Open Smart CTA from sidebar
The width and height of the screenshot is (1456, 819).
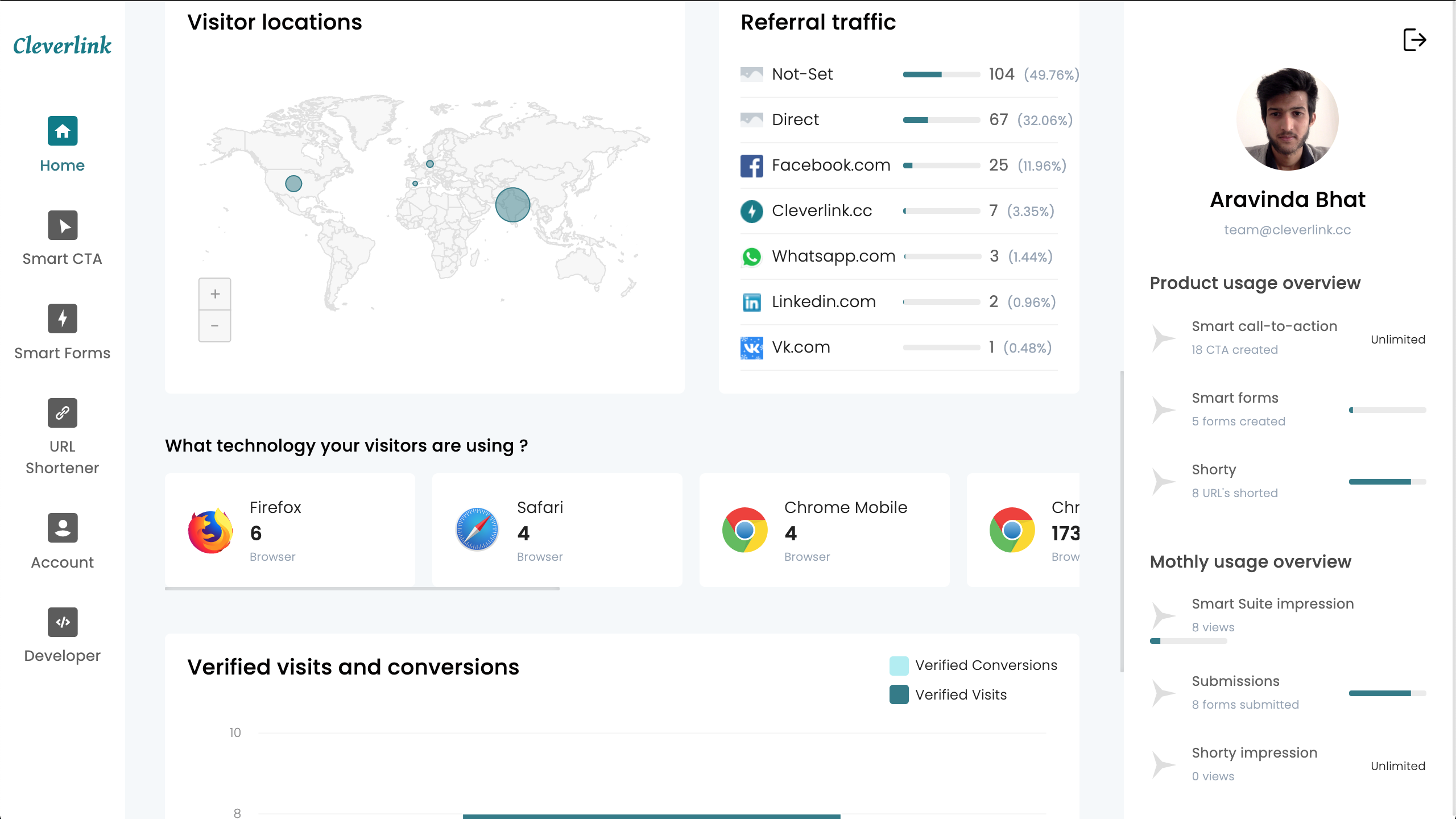[63, 226]
